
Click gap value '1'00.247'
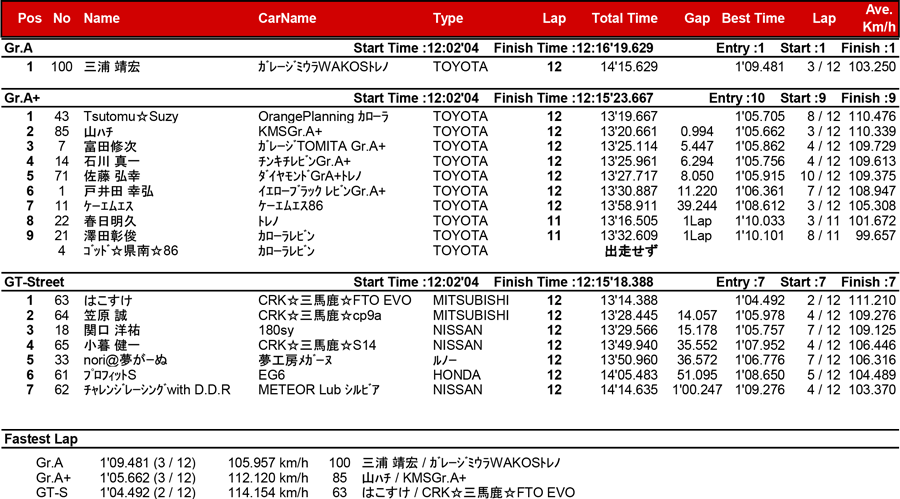pyautogui.click(x=697, y=390)
